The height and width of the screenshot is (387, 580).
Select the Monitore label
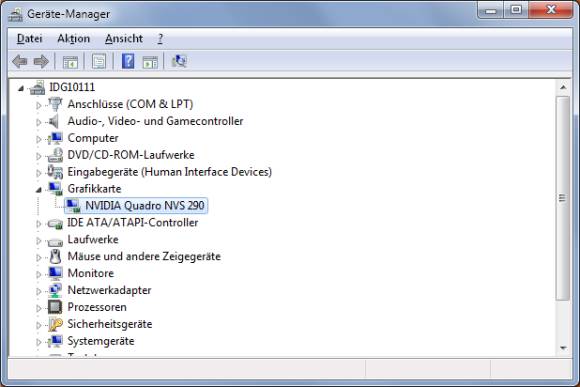tap(91, 273)
